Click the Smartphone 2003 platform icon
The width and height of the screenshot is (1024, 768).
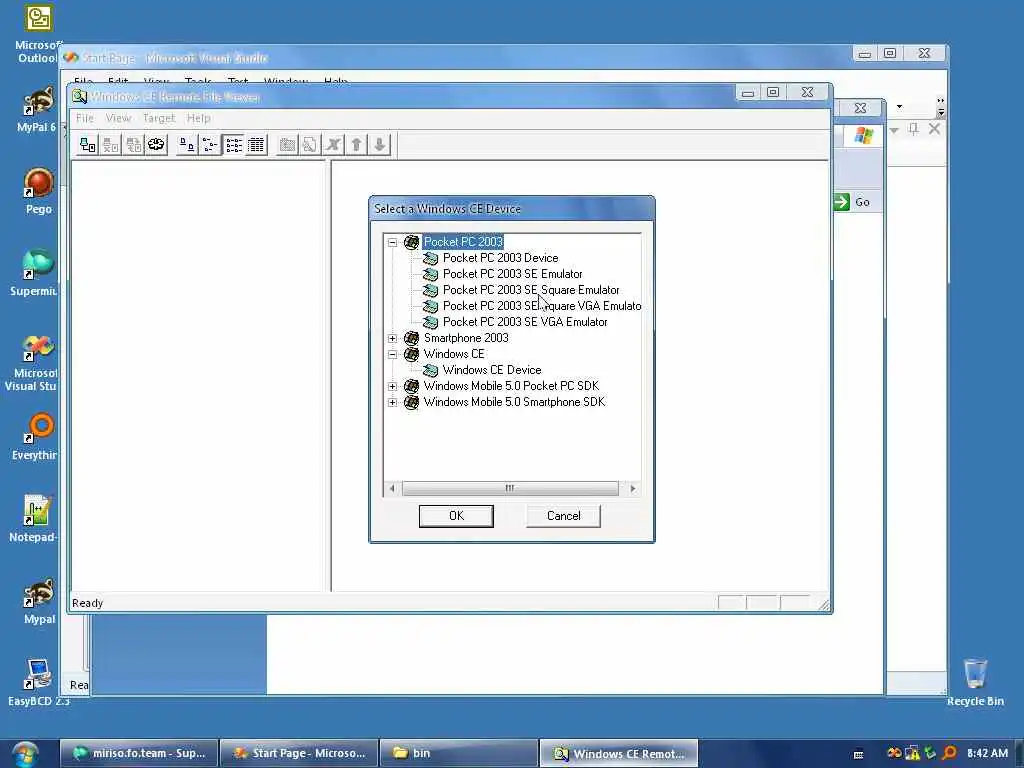tap(411, 338)
